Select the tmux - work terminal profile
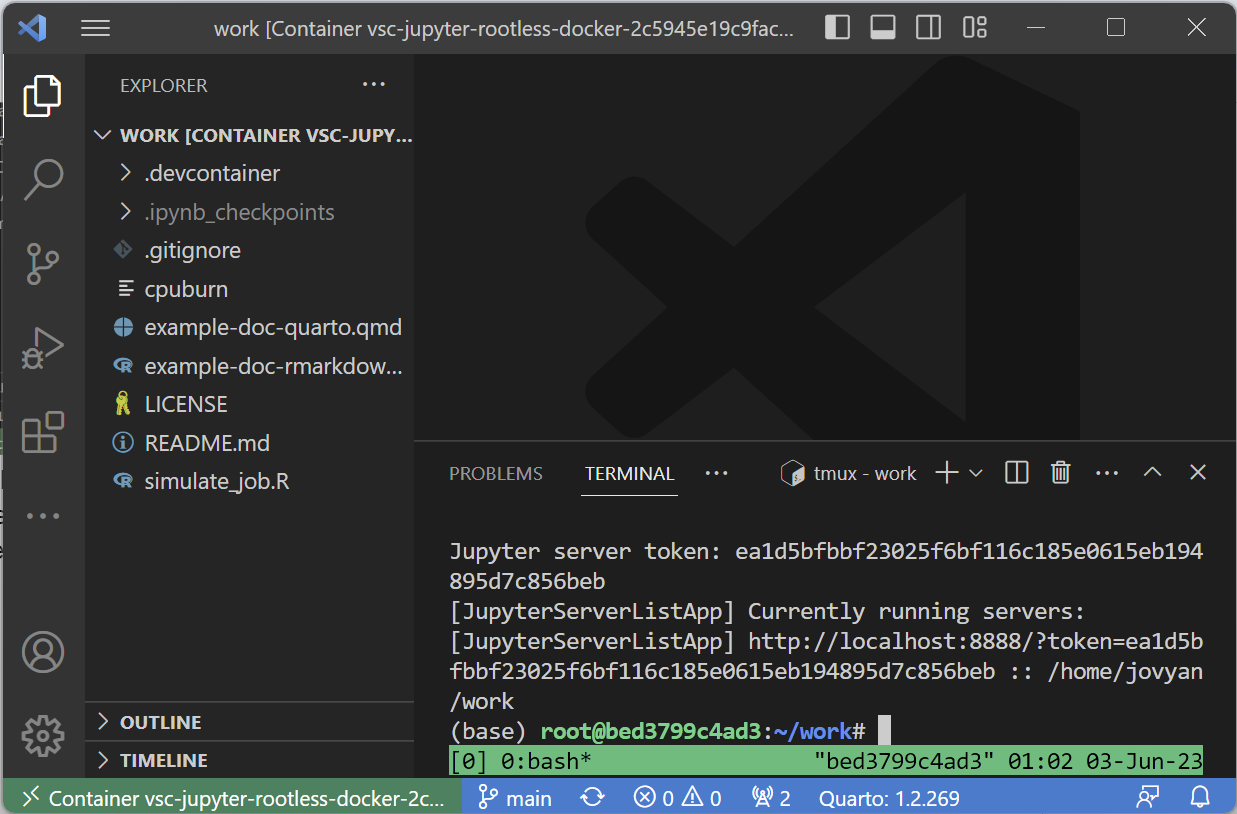The height and width of the screenshot is (814, 1237). click(848, 474)
